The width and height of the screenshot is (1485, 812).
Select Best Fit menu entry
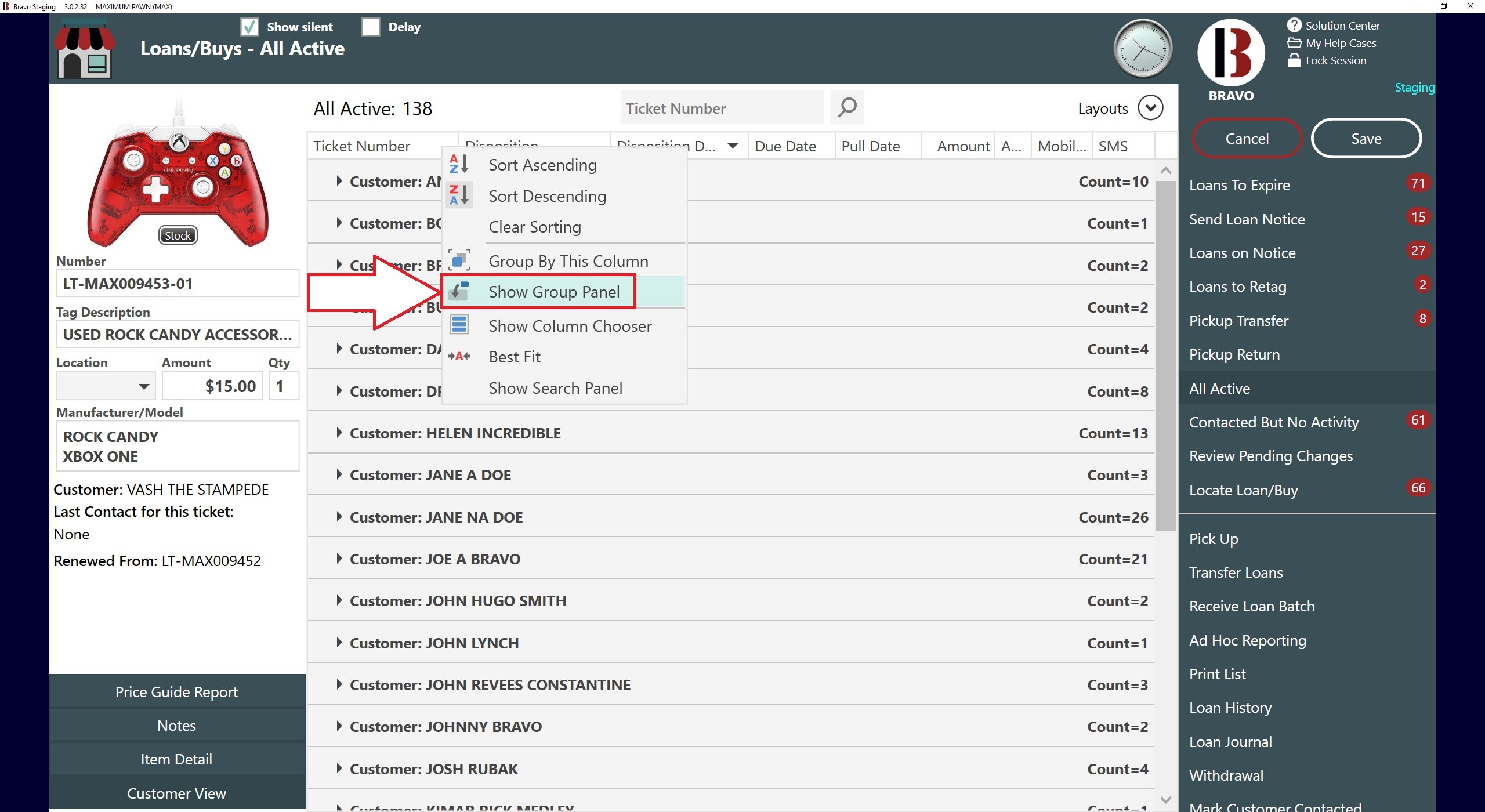564,357
